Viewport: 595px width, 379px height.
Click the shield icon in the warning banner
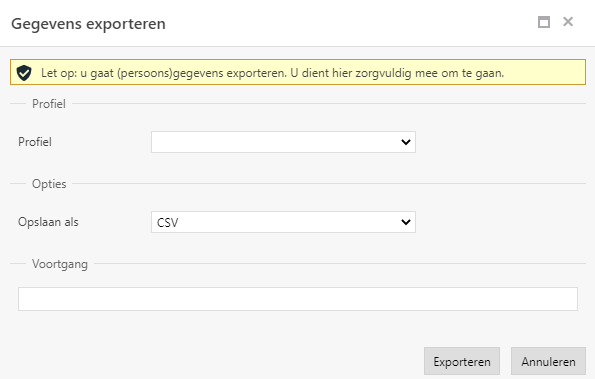coord(24,72)
